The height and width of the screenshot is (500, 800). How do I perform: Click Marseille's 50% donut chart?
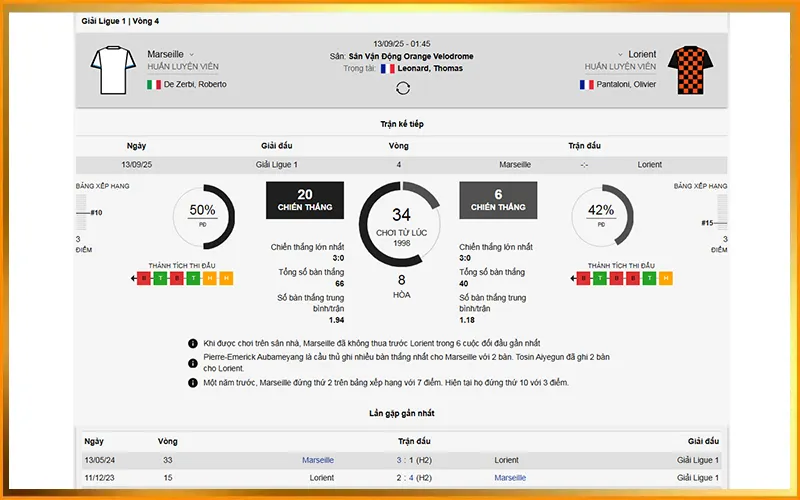[x=203, y=214]
